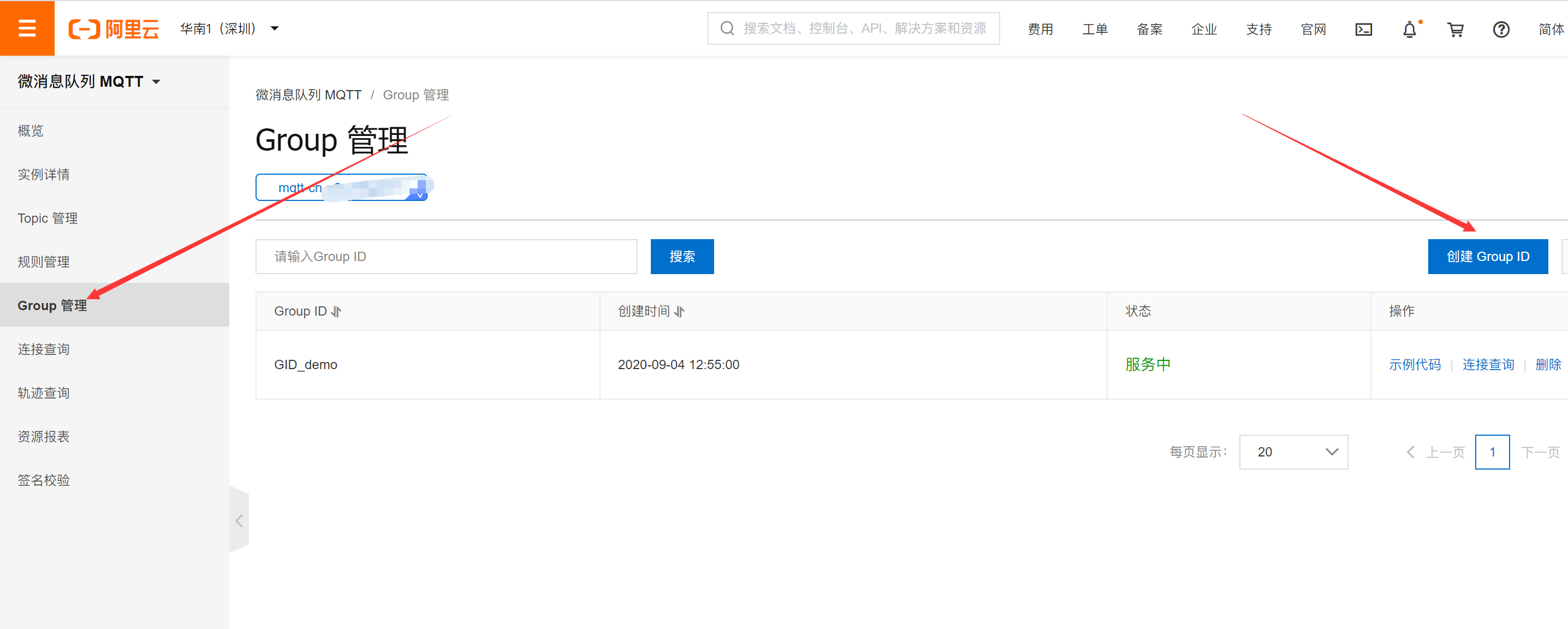Open the shopping cart icon
The width and height of the screenshot is (1568, 629).
(1456, 29)
